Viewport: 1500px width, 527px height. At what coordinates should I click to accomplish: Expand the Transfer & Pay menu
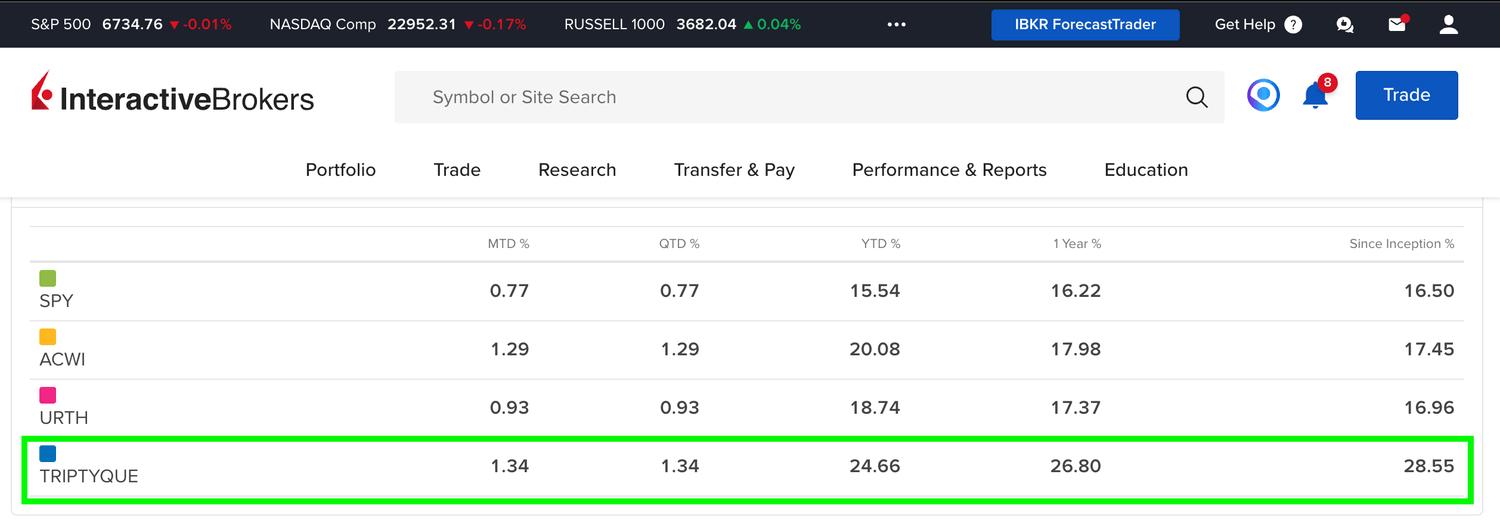pyautogui.click(x=734, y=170)
